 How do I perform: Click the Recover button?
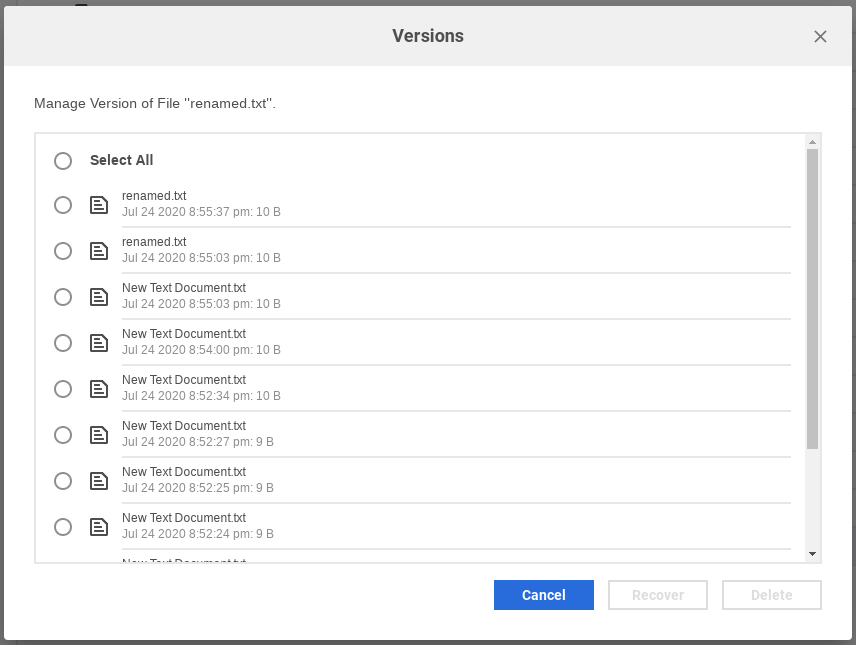(657, 594)
